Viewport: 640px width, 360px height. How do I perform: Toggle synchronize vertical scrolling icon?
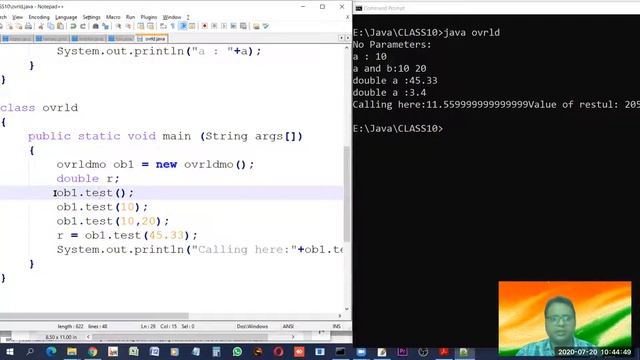(x=140, y=26)
